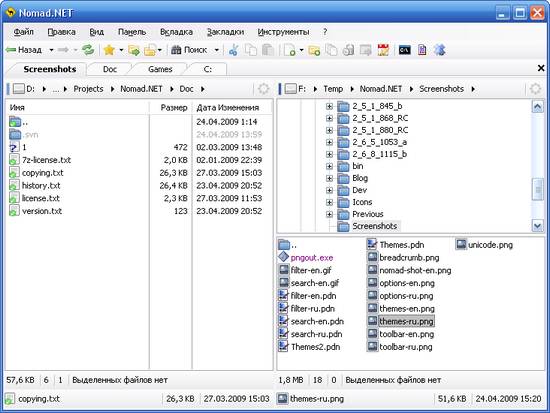Click the new file icon
Viewport: 550px width, 413px height.
(290, 50)
